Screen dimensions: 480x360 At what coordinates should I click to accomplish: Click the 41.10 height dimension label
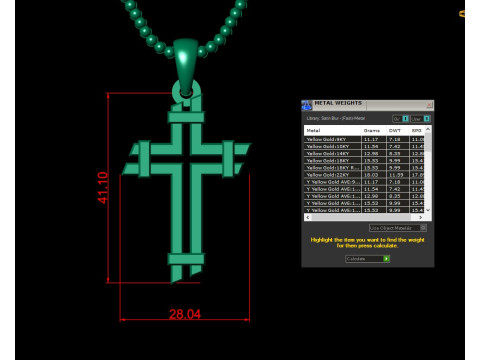click(x=103, y=187)
